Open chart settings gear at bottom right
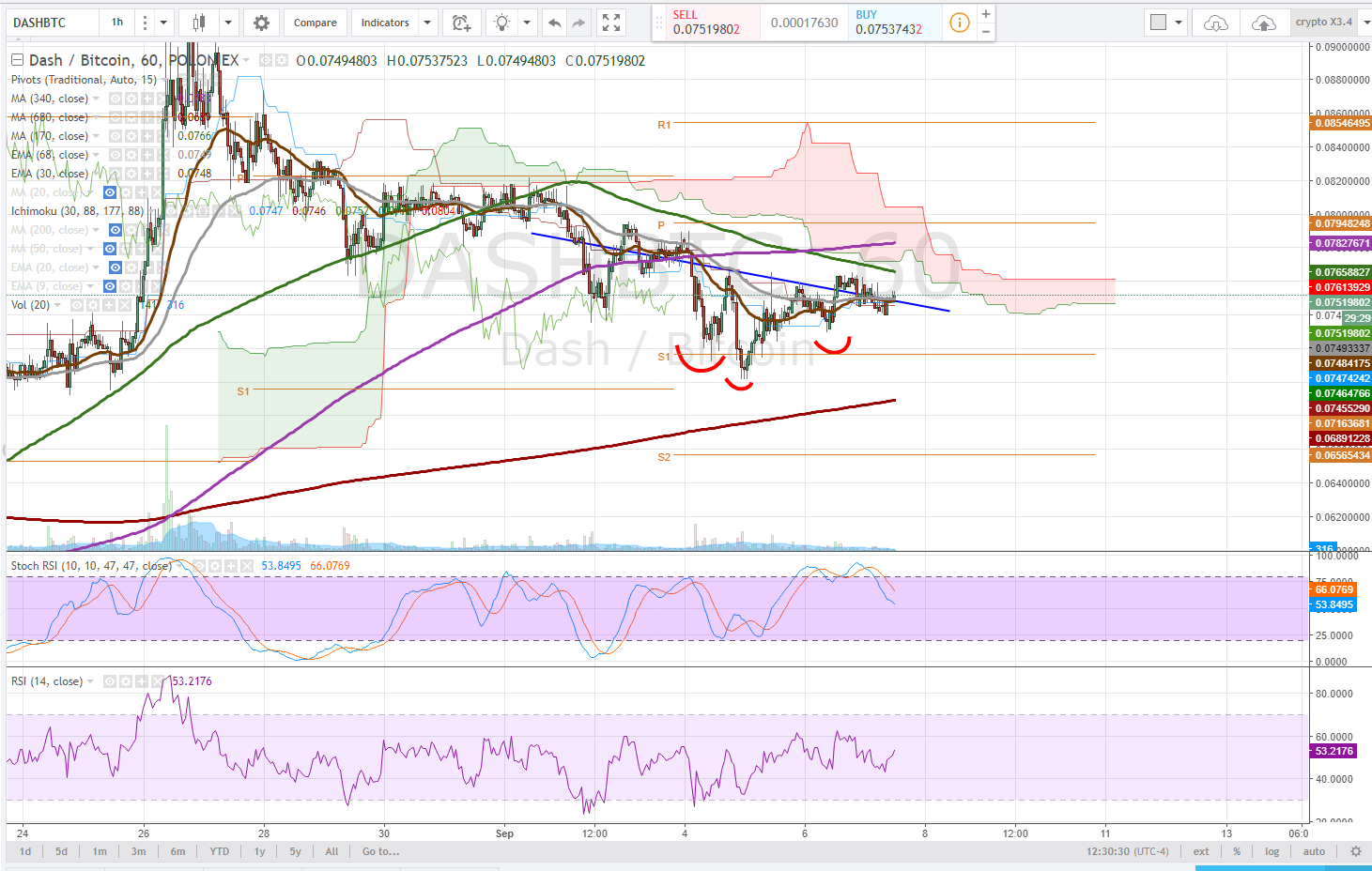 tap(1355, 851)
